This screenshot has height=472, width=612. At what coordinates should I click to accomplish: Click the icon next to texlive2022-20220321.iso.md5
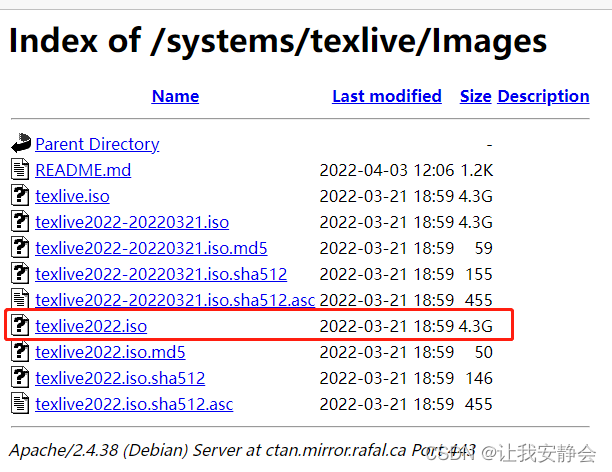[20, 247]
